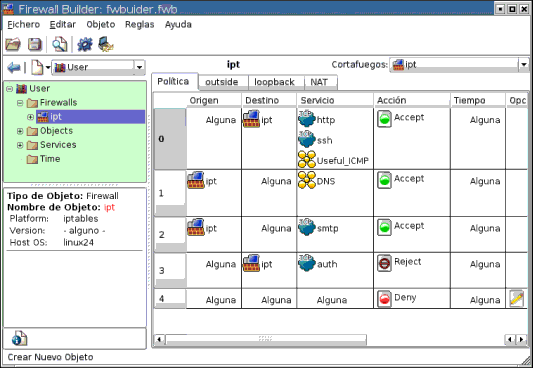Collapse the User tree node

click(x=10, y=89)
